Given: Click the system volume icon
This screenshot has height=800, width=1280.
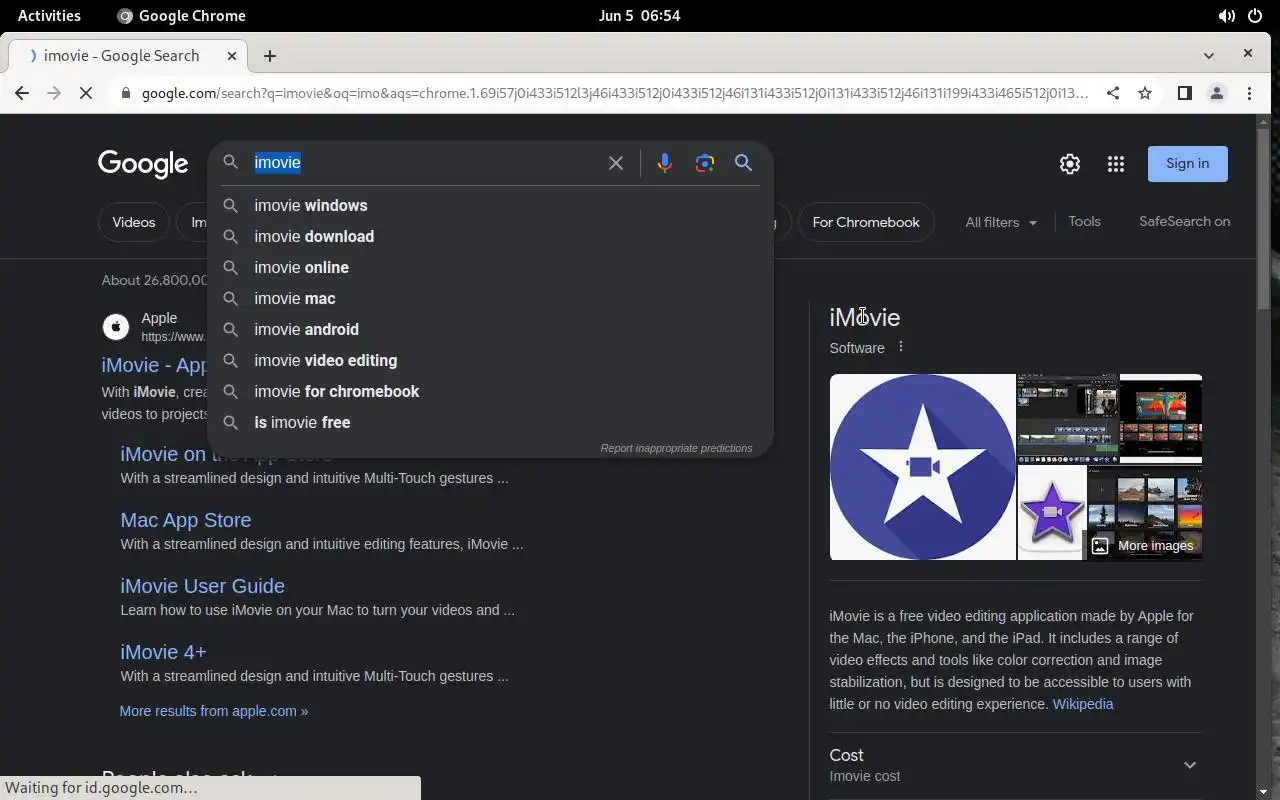Looking at the screenshot, I should 1226,15.
